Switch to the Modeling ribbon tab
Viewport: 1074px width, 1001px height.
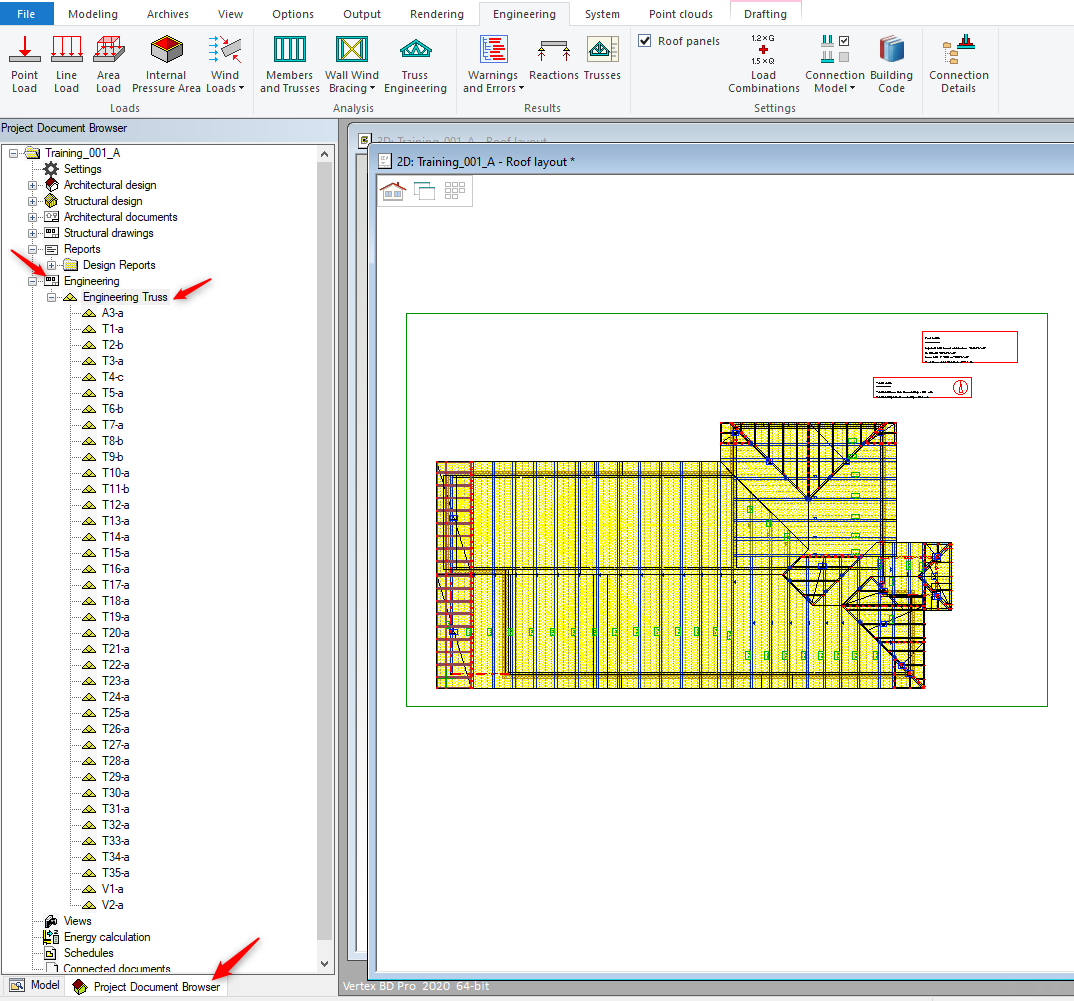coord(92,14)
